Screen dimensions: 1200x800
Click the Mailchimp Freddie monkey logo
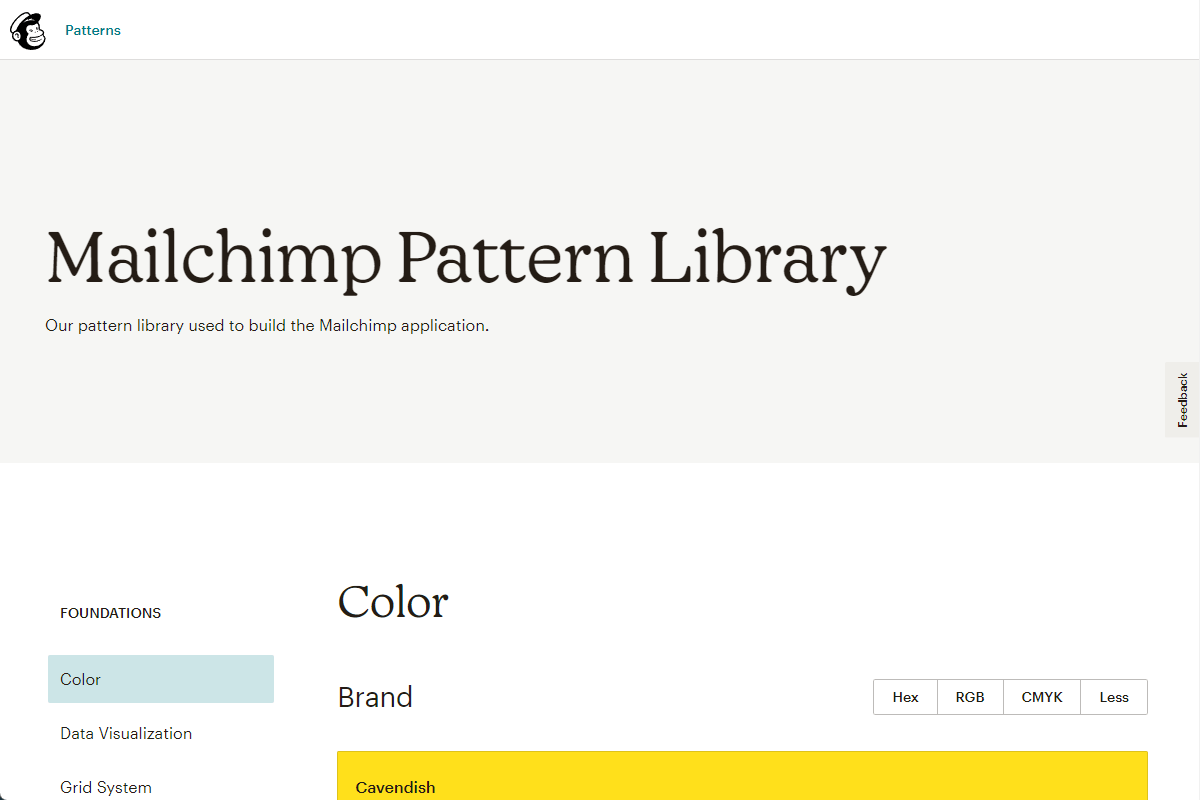(28, 30)
